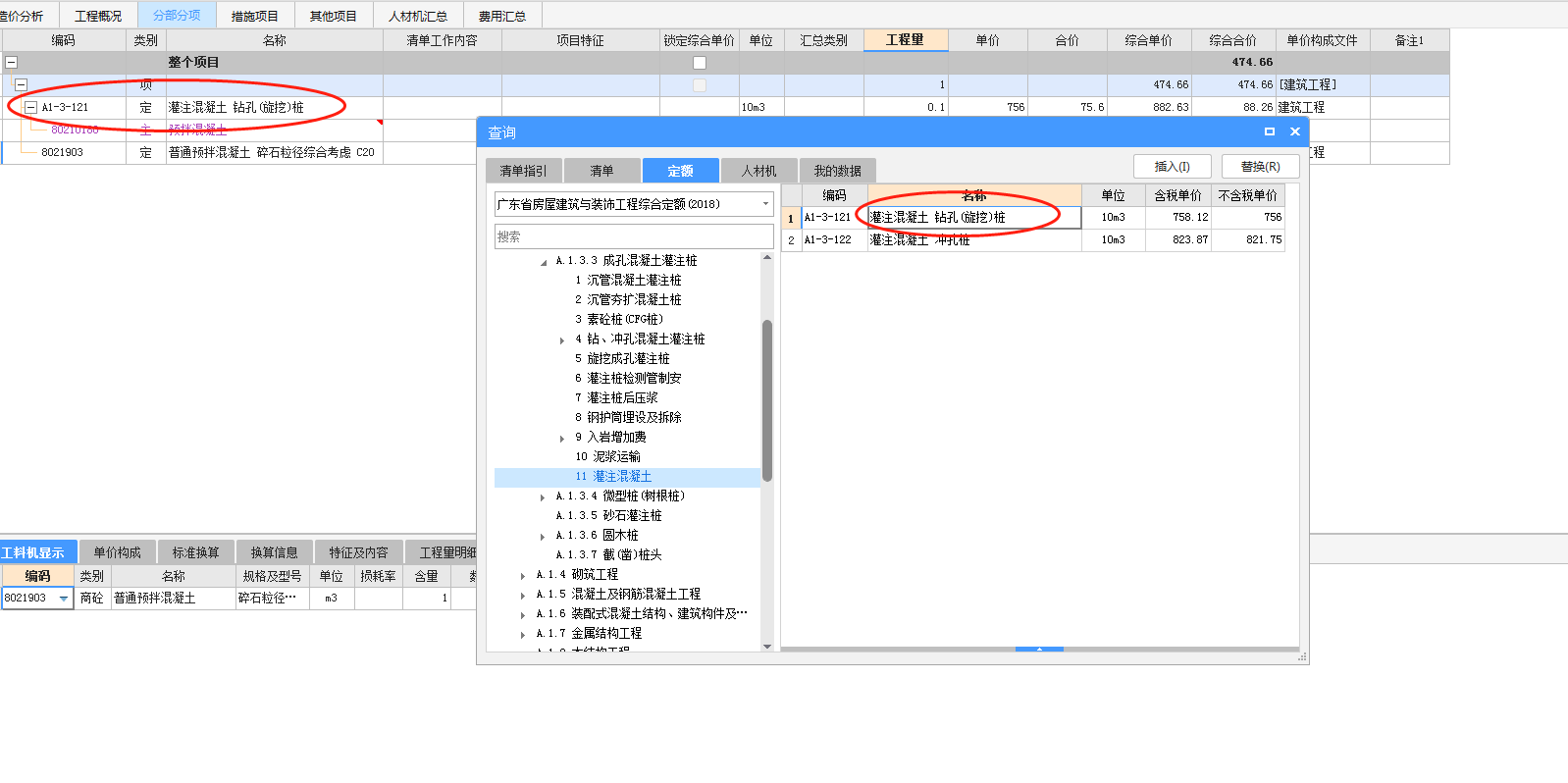The height and width of the screenshot is (783, 1568).
Task: Select the A.1.3.5 砂石灌注桩 tree item
Action: [x=608, y=516]
